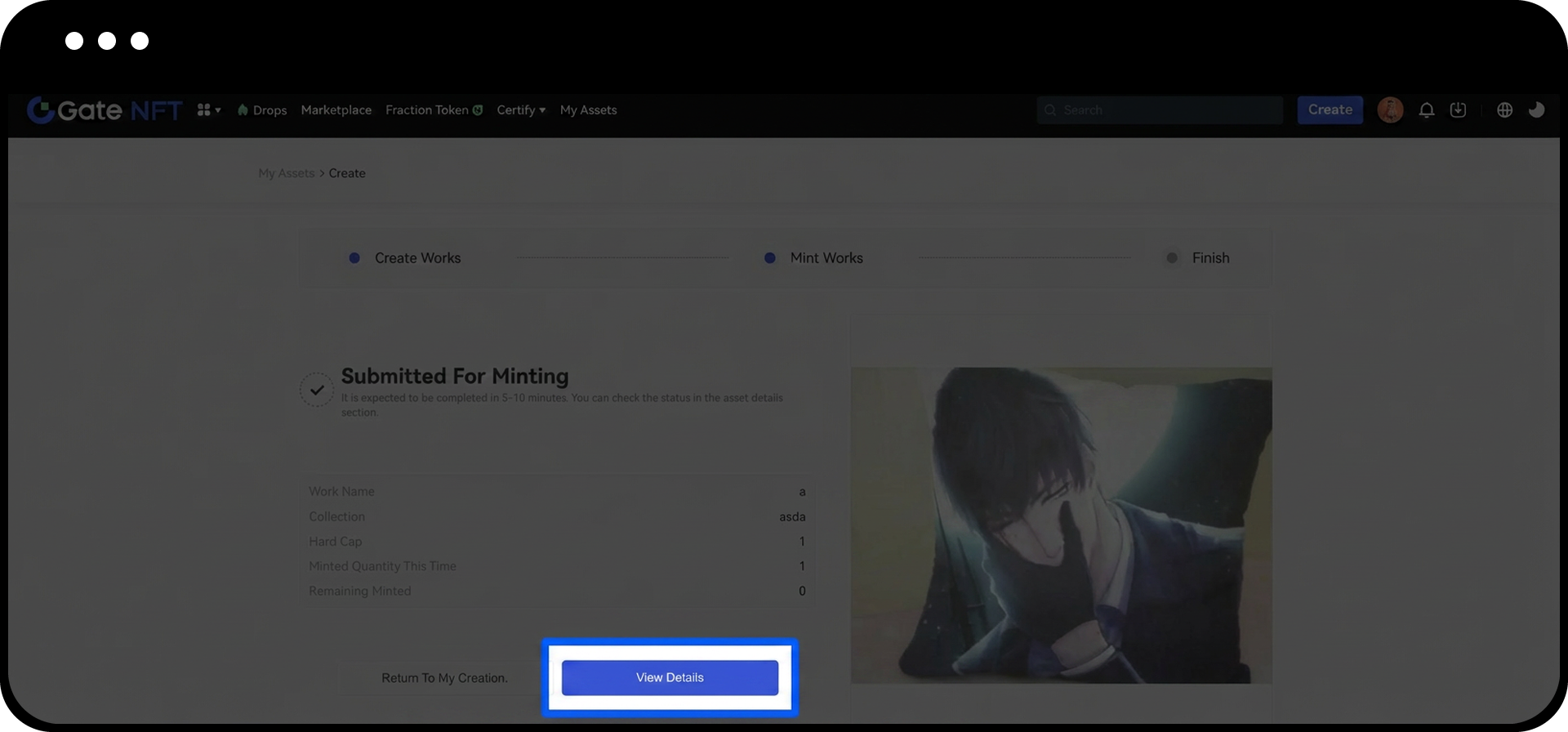Screen dimensions: 1568x732
Task: Go to Drops in the navbar
Action: (x=262, y=110)
